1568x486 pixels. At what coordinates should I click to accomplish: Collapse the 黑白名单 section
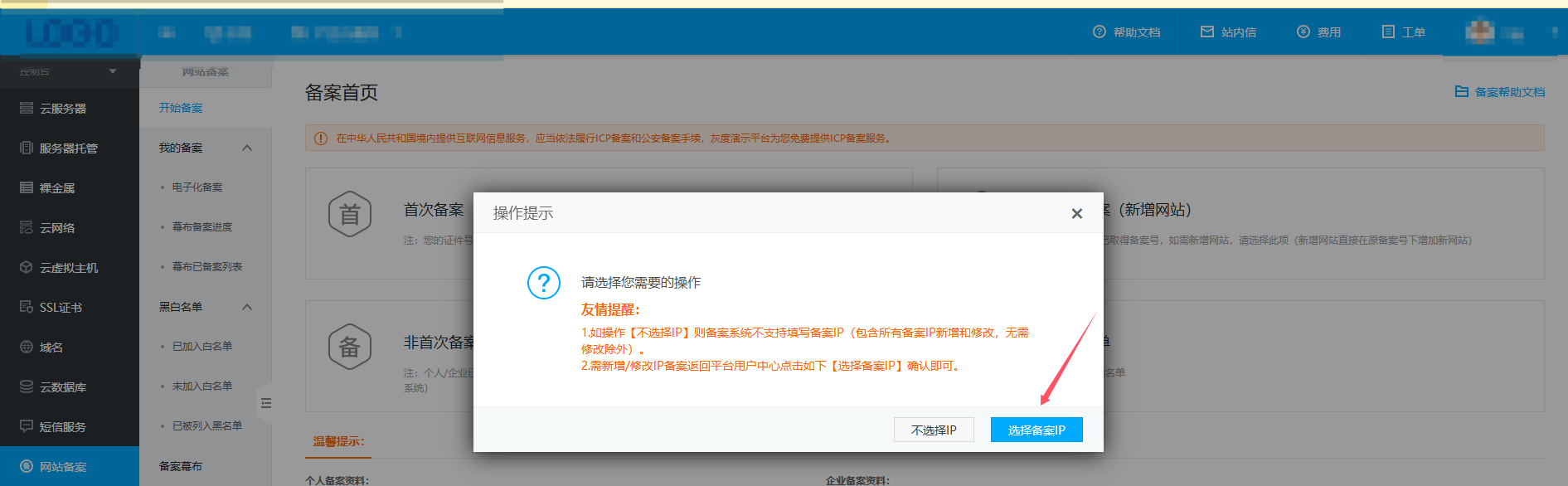coord(247,307)
